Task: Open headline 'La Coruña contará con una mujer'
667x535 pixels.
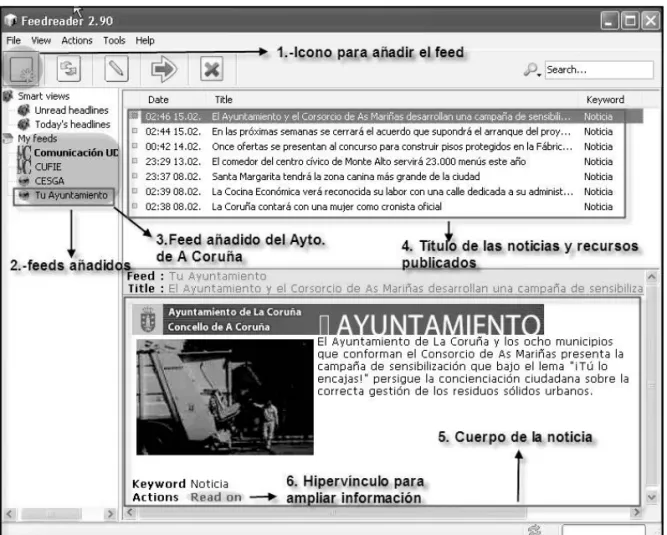Action: click(327, 206)
